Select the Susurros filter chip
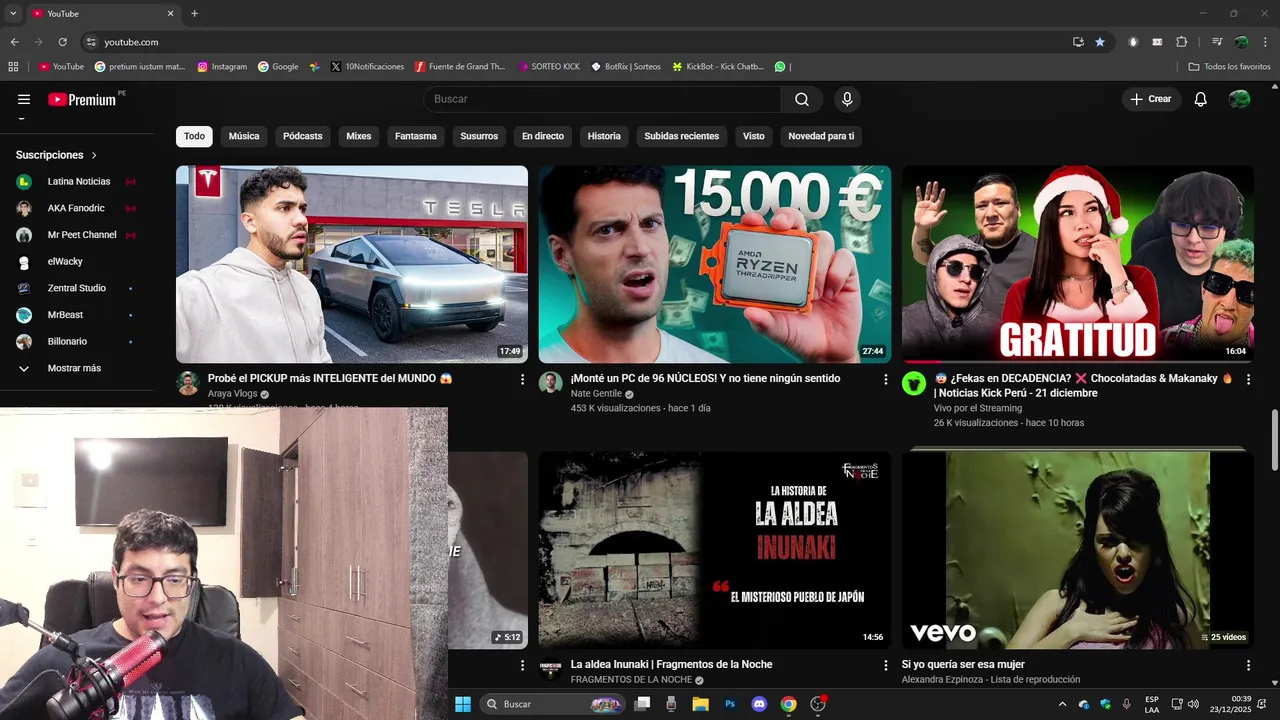This screenshot has width=1280, height=720. pos(479,136)
